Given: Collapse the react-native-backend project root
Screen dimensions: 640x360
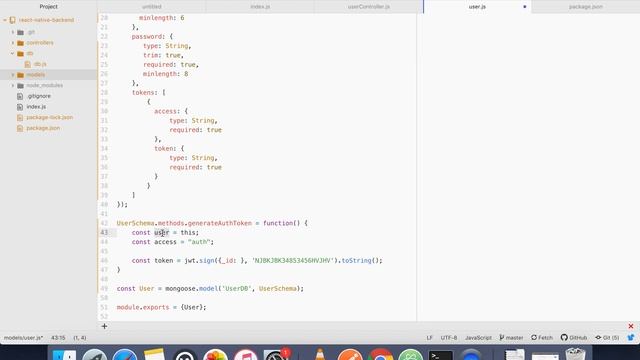Looking at the screenshot, I should 5,20.
